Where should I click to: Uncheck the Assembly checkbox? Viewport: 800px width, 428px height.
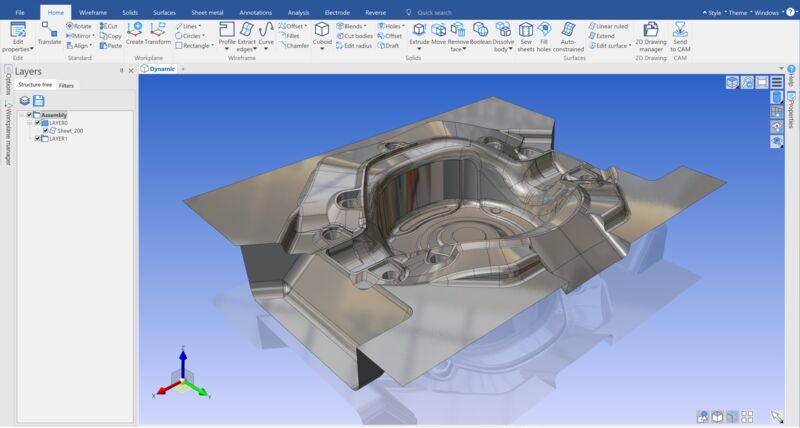point(30,115)
